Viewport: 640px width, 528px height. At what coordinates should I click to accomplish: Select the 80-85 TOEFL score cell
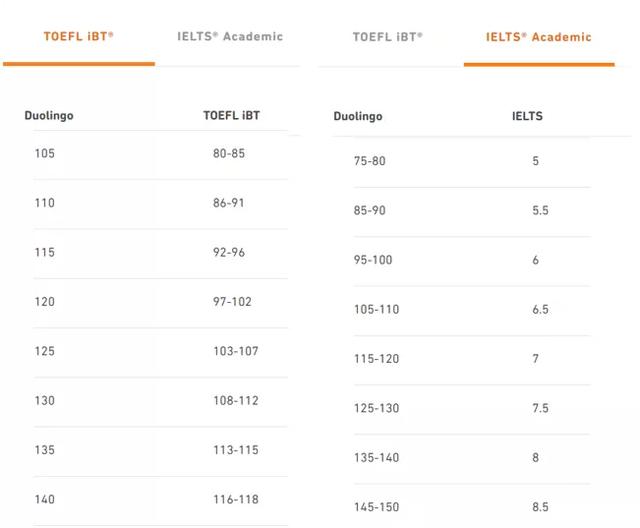coord(228,154)
